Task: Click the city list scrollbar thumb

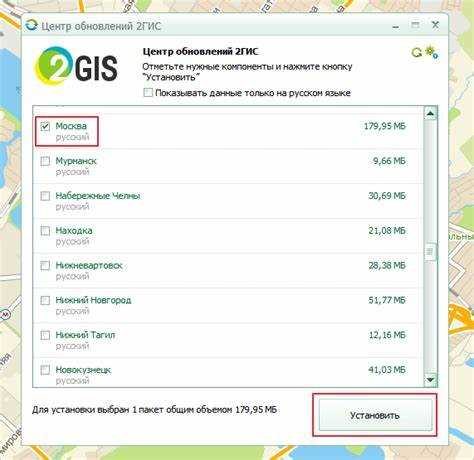Action: (x=430, y=251)
